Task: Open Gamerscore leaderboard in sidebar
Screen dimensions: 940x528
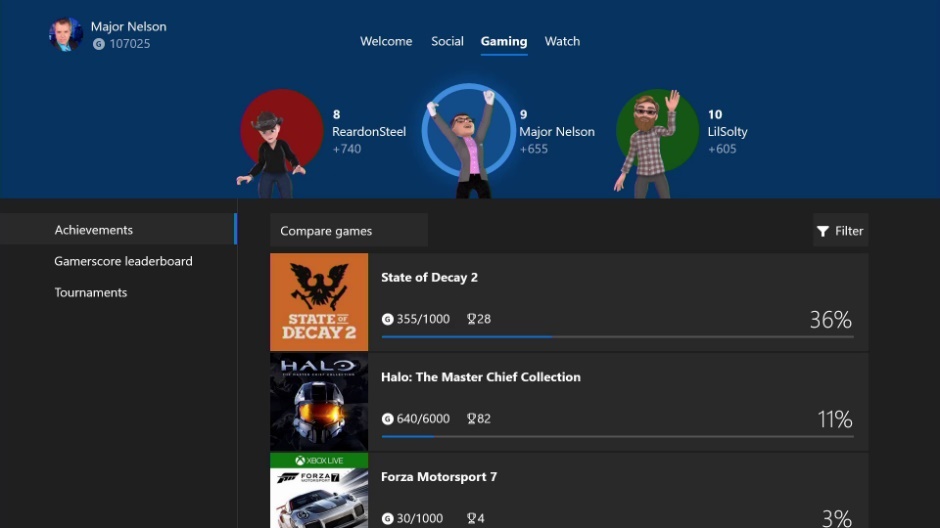Action: tap(123, 261)
